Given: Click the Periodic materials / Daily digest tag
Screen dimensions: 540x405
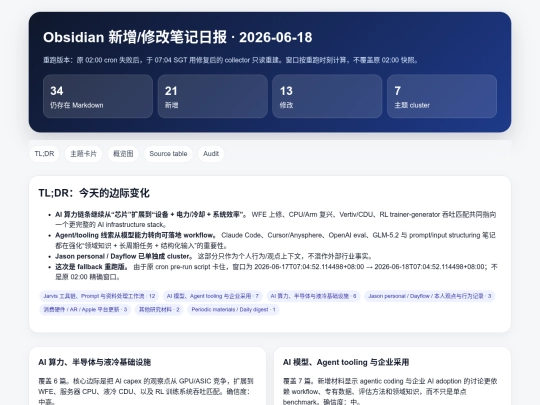Looking at the screenshot, I should point(233,309).
